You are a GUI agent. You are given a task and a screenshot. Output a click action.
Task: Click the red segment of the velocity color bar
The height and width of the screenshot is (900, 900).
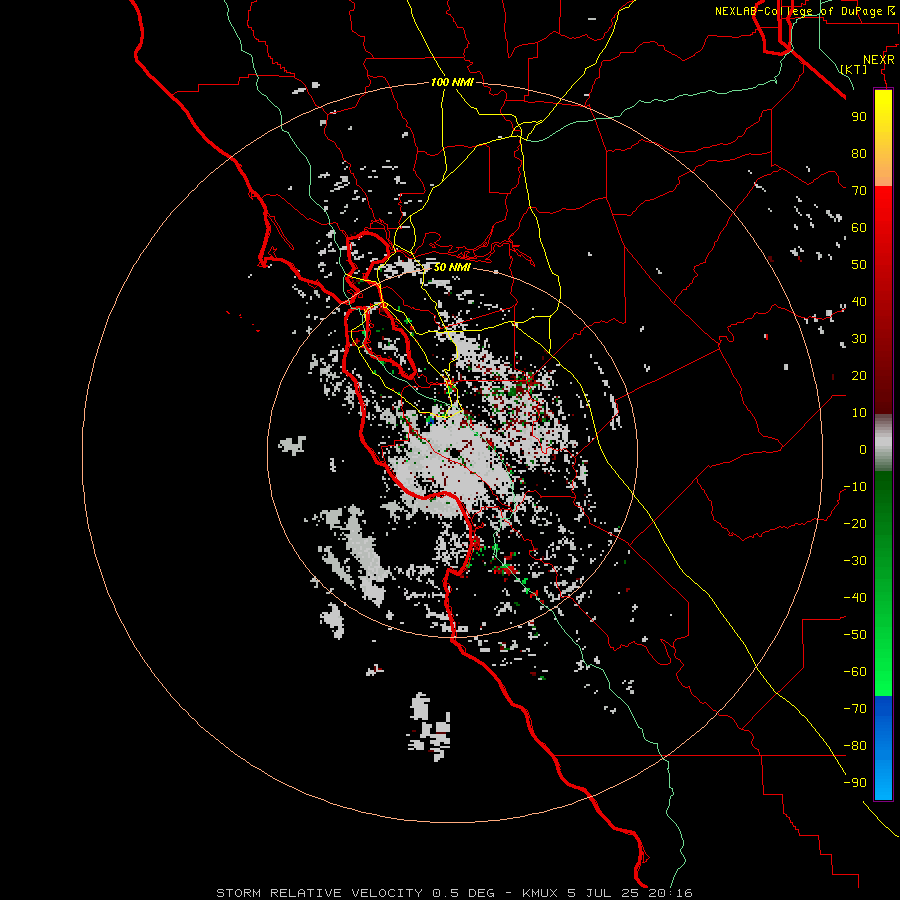point(883,298)
